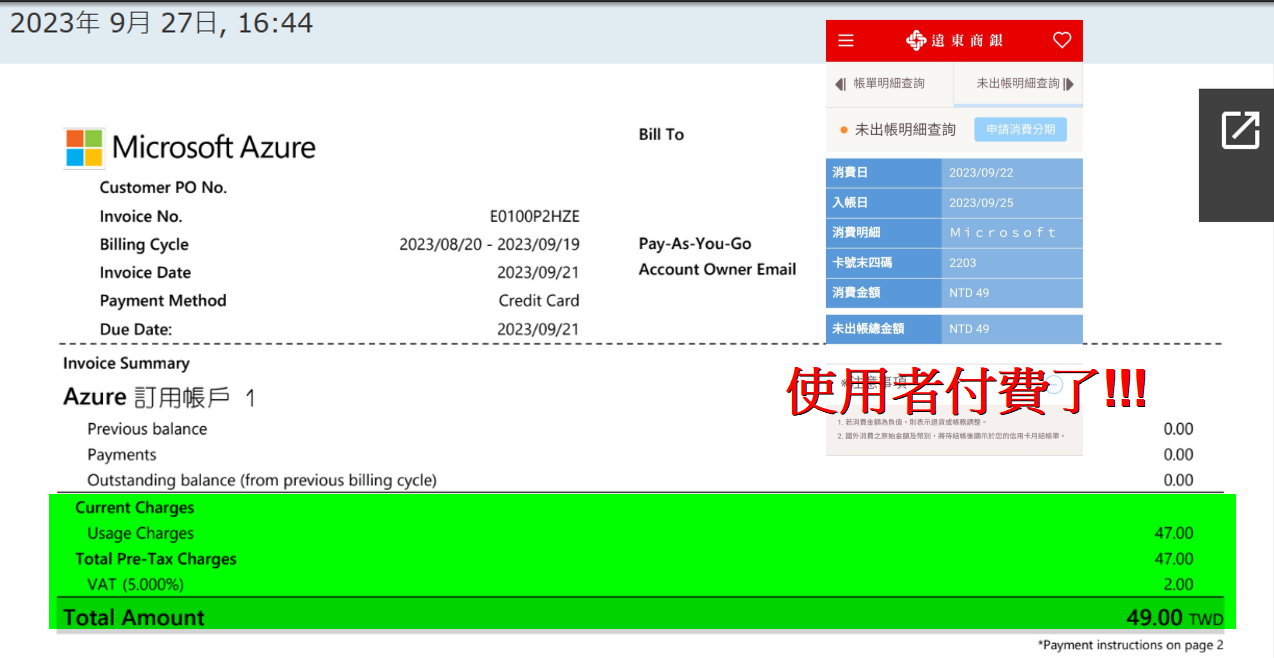Select the card last four digits 2203
1274x658 pixels.
click(963, 263)
